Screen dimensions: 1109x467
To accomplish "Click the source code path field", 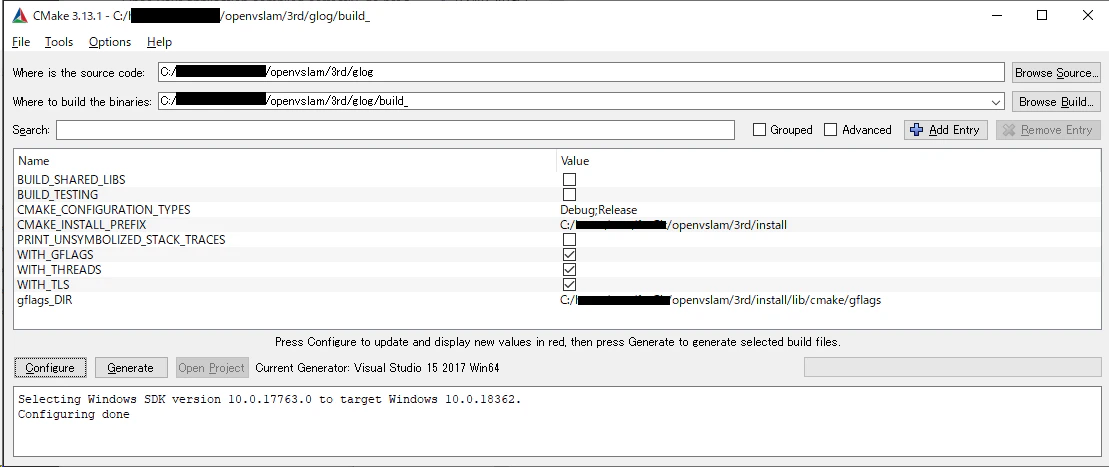I will coord(581,72).
